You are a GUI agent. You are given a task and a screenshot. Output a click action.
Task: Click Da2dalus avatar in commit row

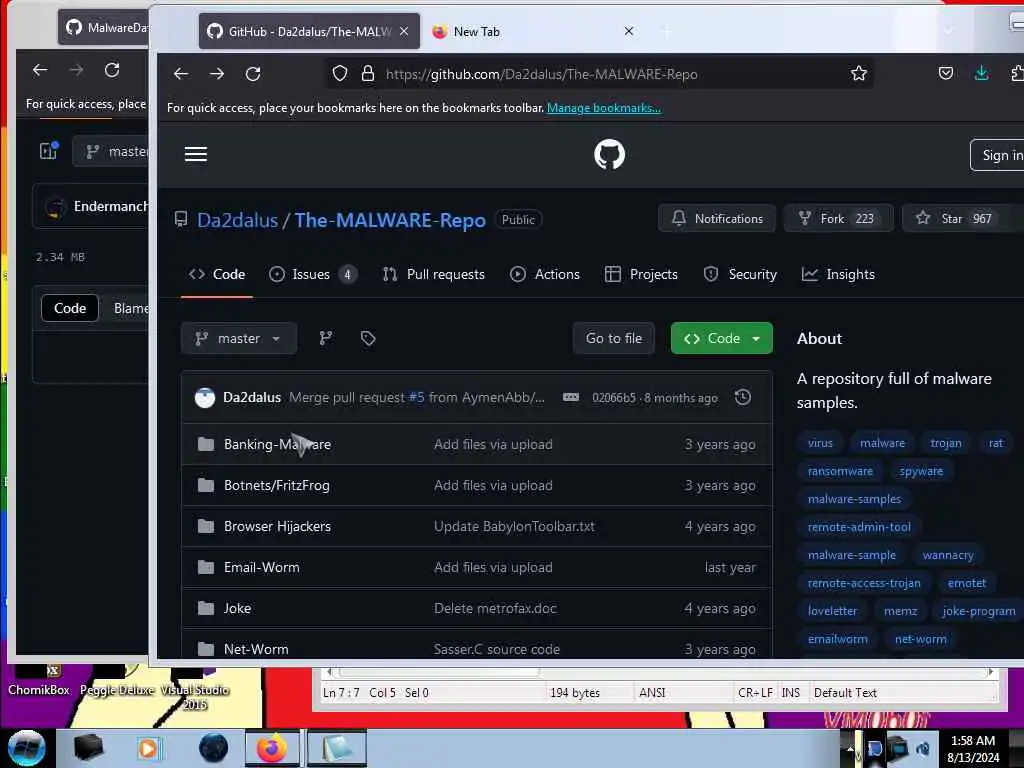pyautogui.click(x=205, y=398)
